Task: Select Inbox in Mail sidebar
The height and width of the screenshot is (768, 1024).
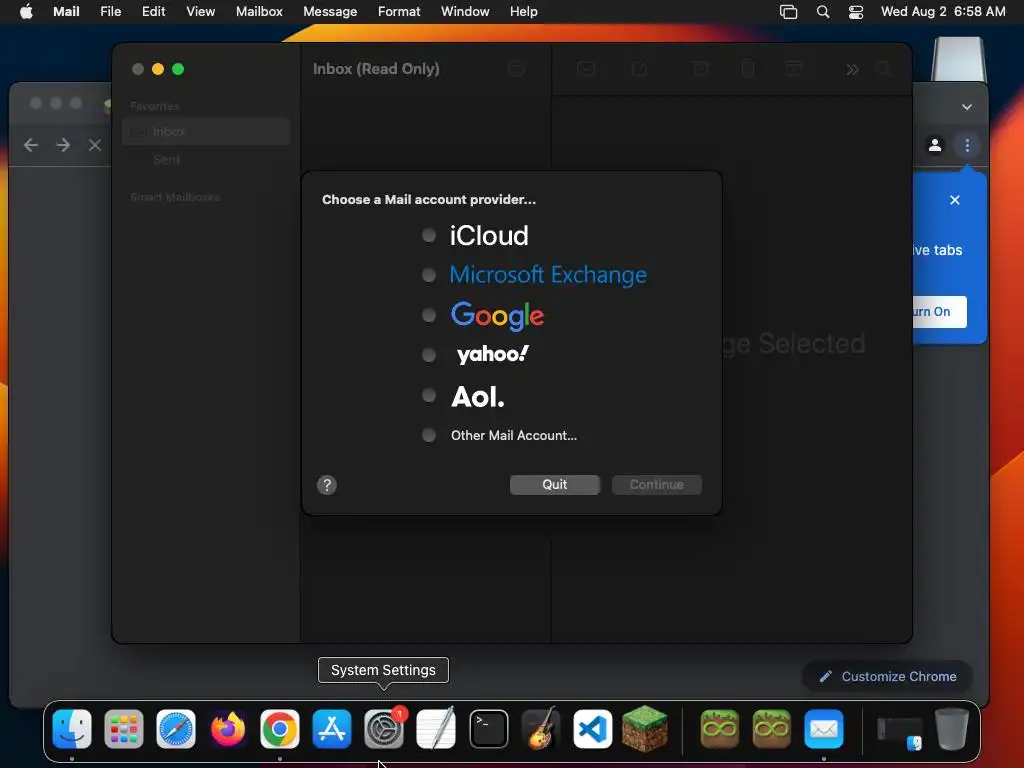Action: click(206, 131)
